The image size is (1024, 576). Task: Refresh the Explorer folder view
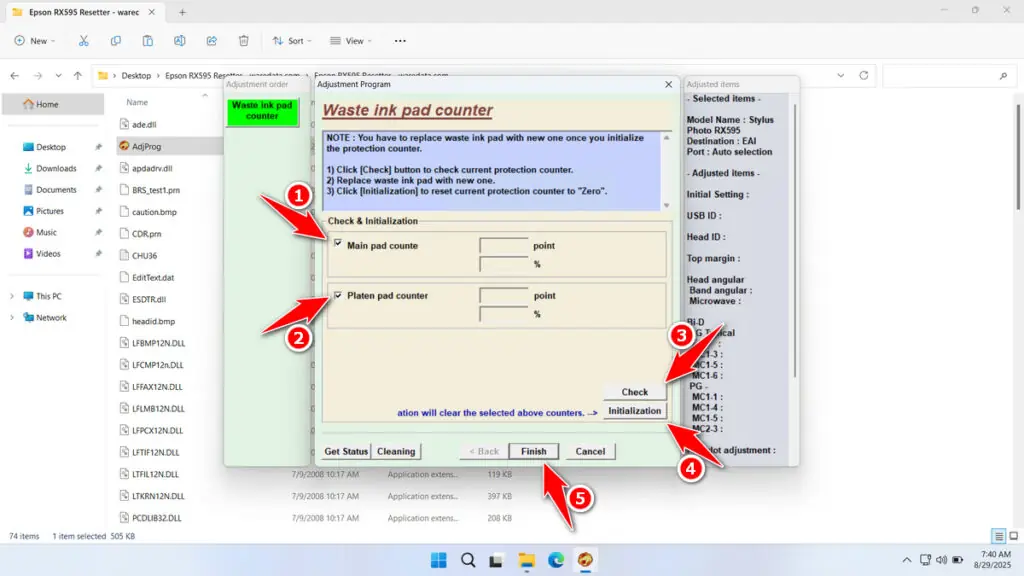pos(863,76)
